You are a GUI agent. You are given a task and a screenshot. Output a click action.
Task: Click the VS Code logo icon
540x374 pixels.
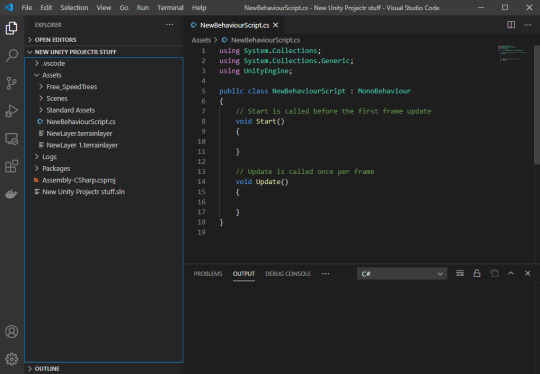click(9, 7)
